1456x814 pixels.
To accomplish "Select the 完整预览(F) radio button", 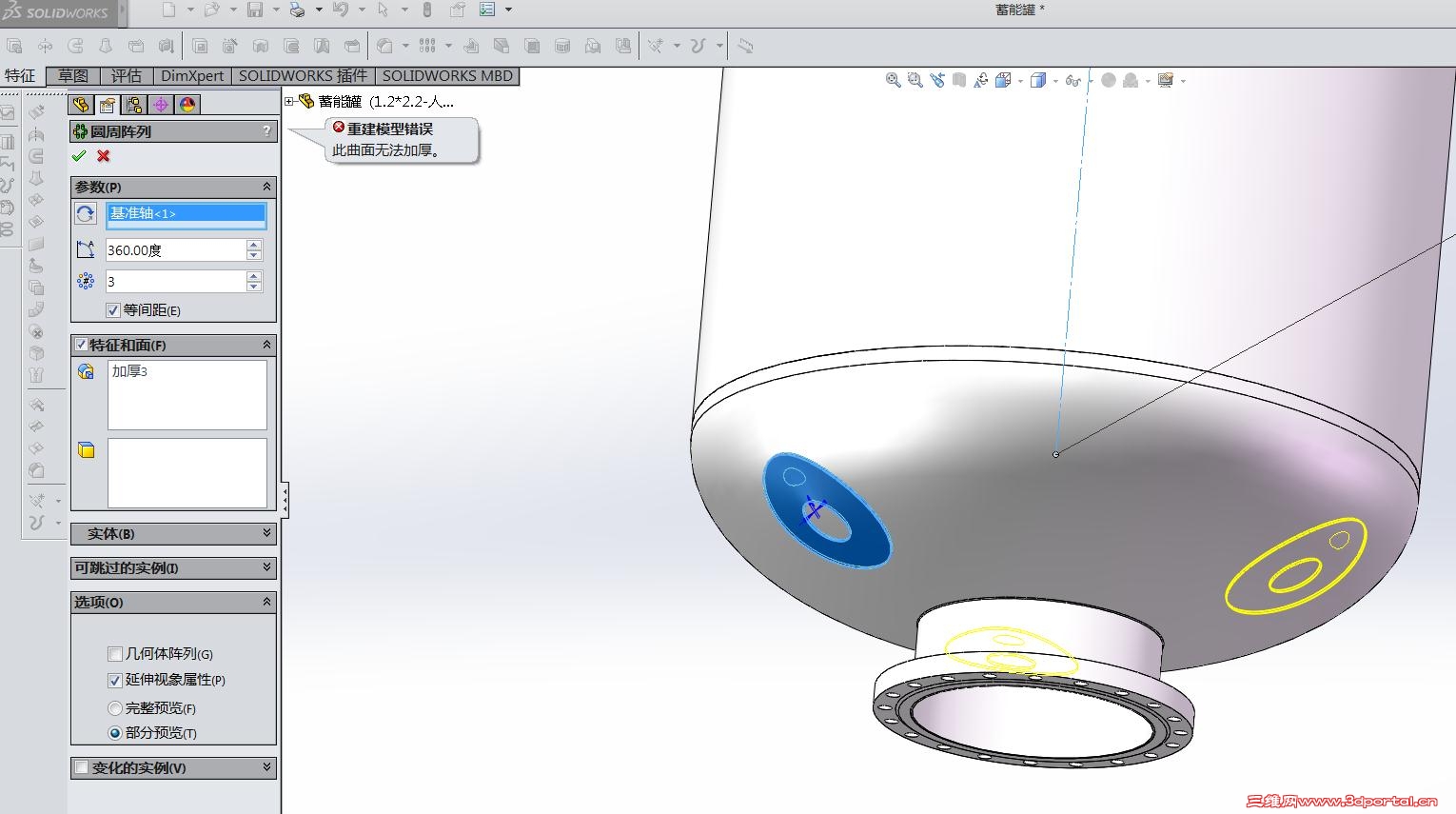I will coord(115,708).
